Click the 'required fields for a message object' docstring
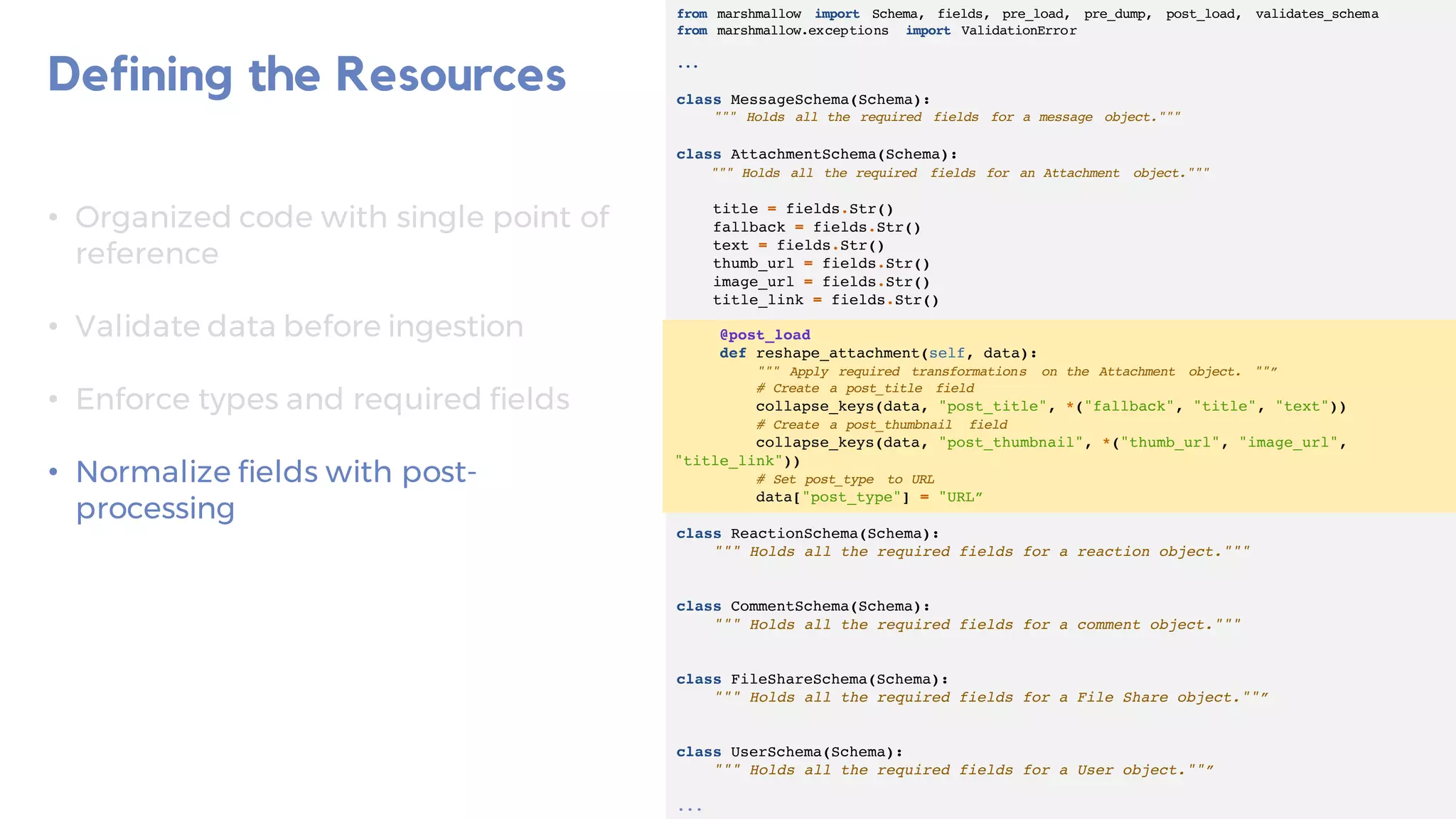The image size is (1456, 819). [x=948, y=117]
